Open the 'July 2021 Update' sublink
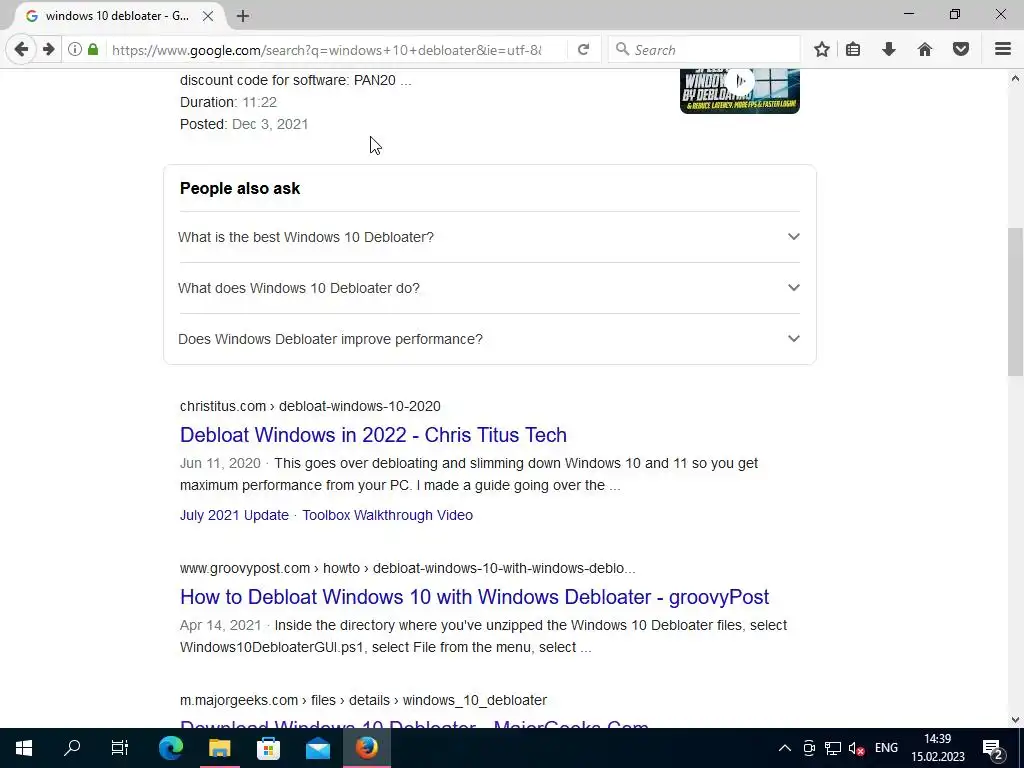Screen dimensions: 1024x768 point(234,515)
